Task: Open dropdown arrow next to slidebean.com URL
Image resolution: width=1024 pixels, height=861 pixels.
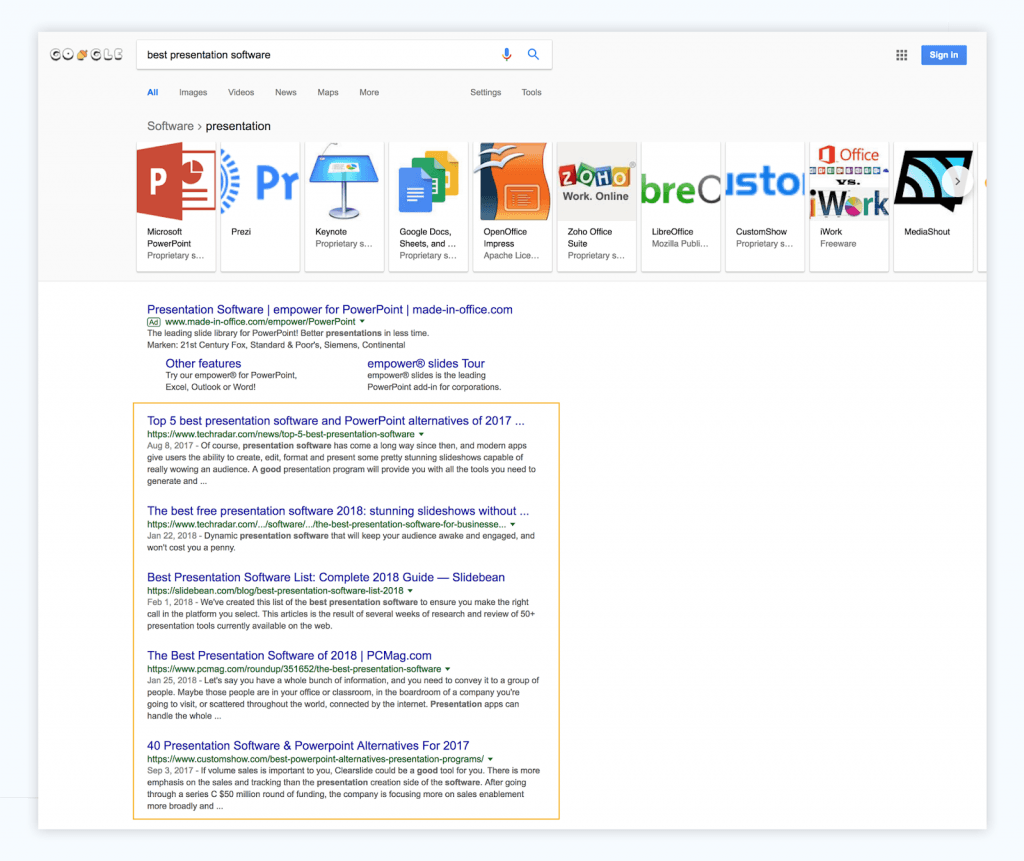Action: coord(410,591)
